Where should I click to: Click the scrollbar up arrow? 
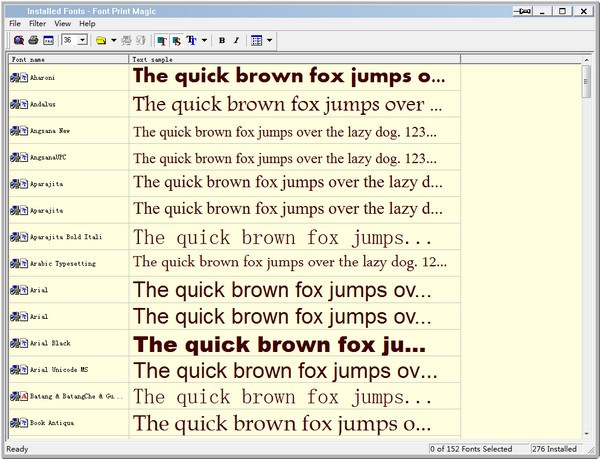[586, 60]
